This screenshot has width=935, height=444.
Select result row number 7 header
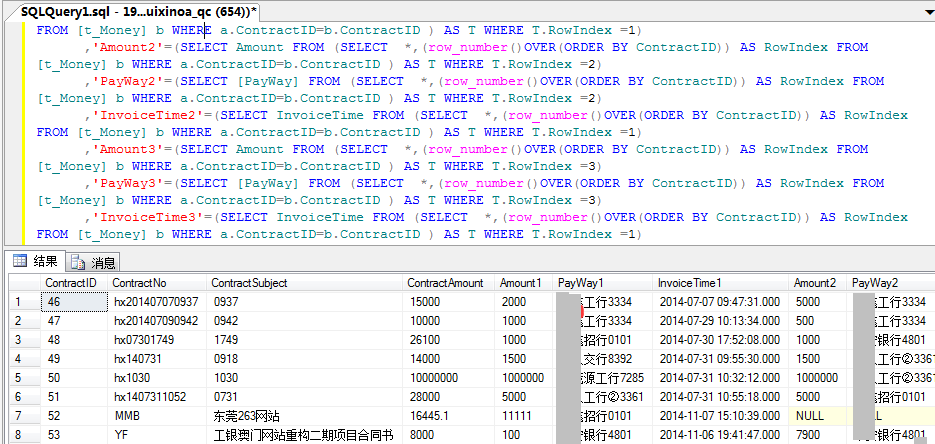point(26,416)
